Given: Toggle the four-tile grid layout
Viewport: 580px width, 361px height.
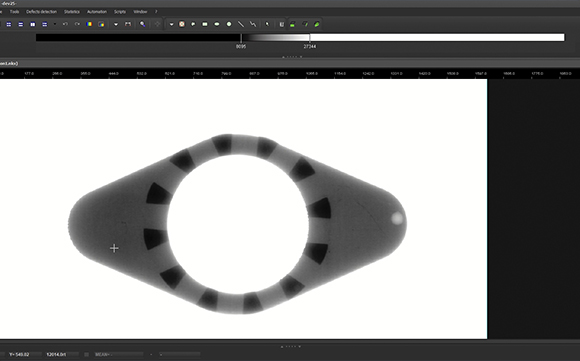Looking at the screenshot, I should click(9, 24).
